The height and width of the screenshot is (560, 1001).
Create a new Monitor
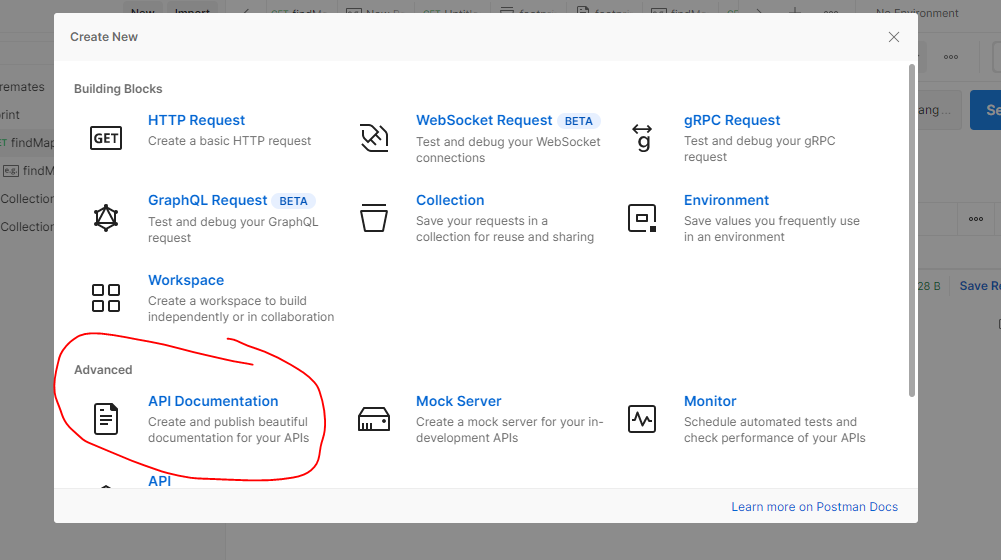point(710,401)
